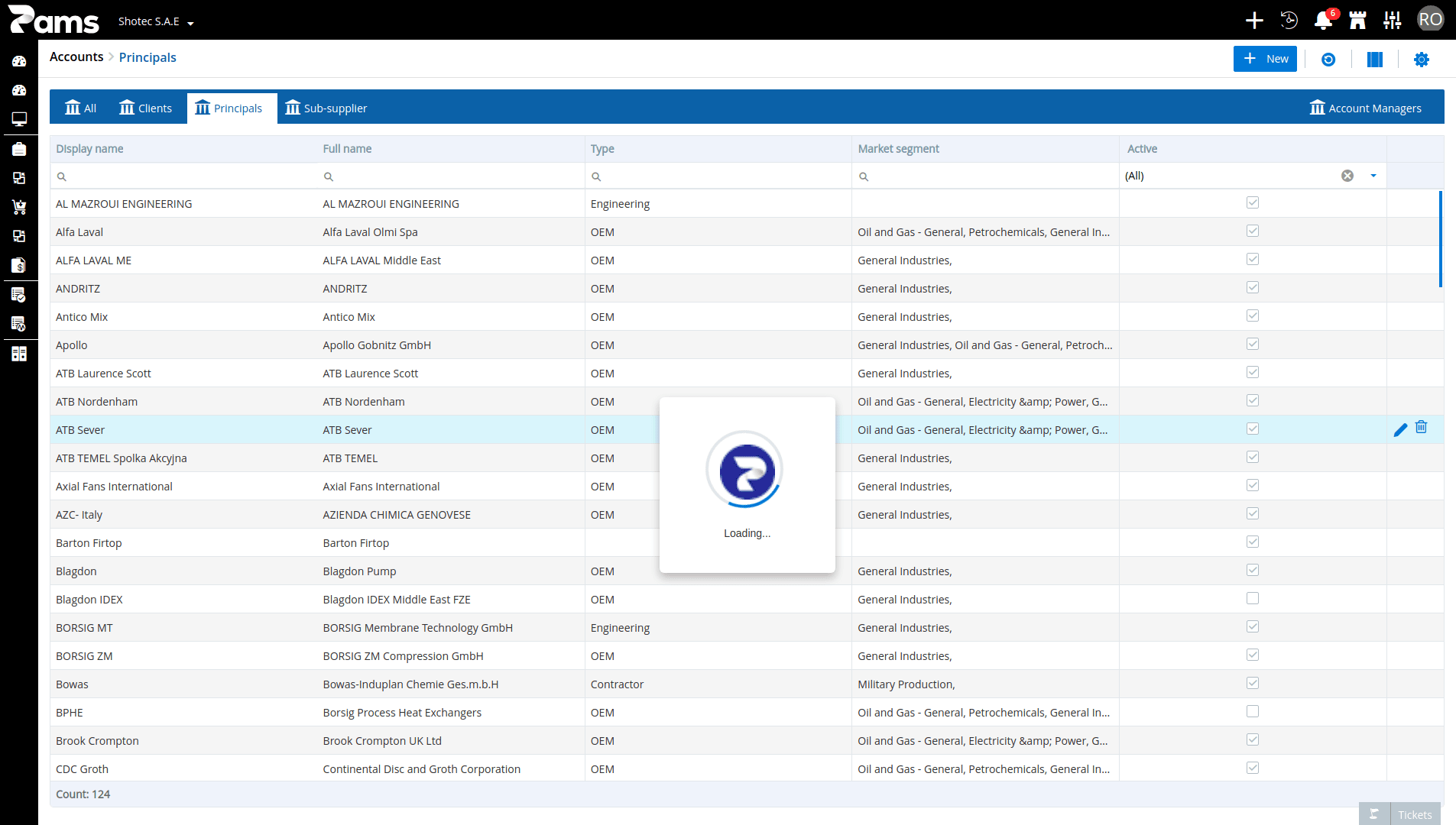Open the Tickets button at bottom right
This screenshot has width=1456, height=825.
point(1415,814)
